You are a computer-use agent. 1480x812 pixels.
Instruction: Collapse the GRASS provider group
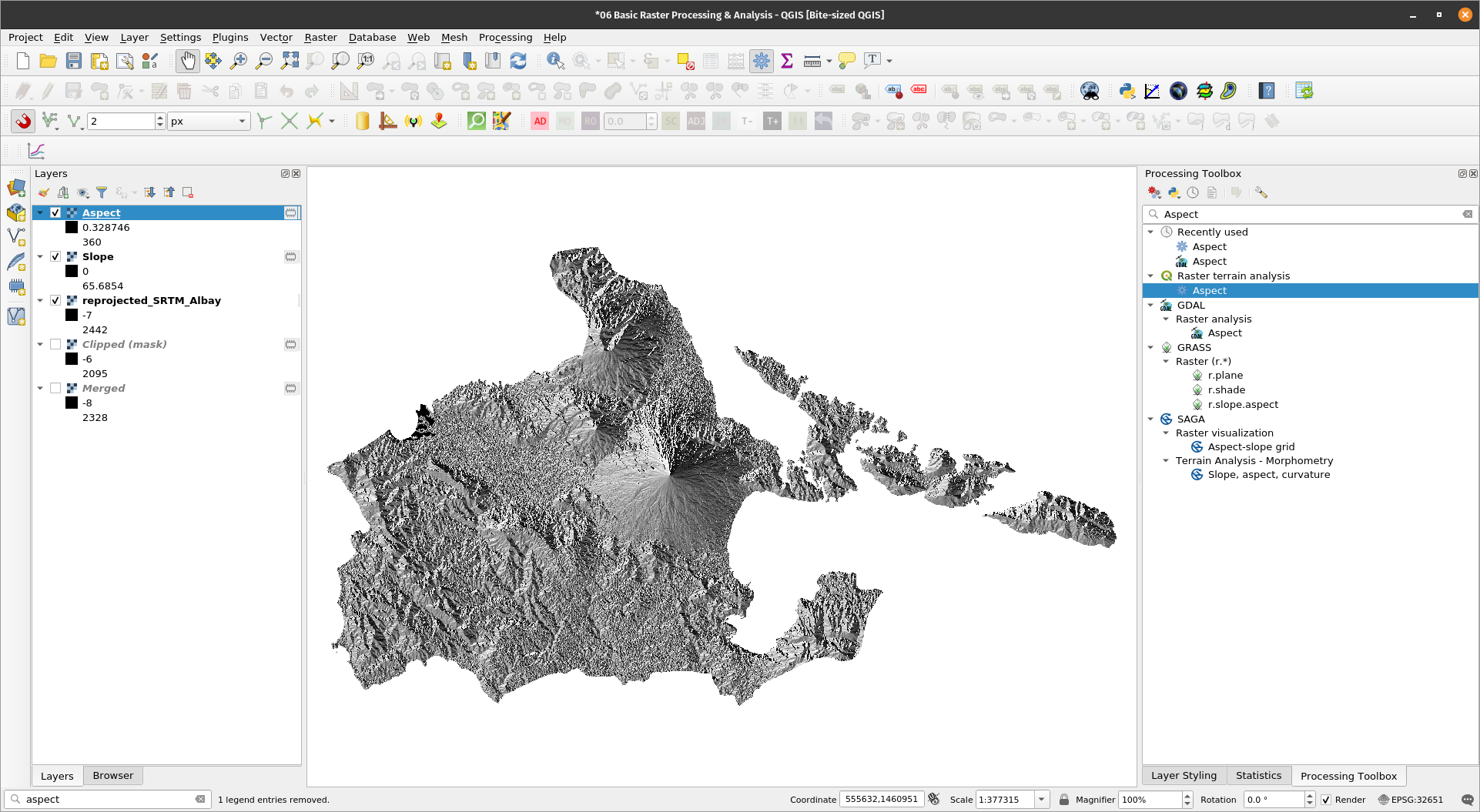(x=1151, y=347)
